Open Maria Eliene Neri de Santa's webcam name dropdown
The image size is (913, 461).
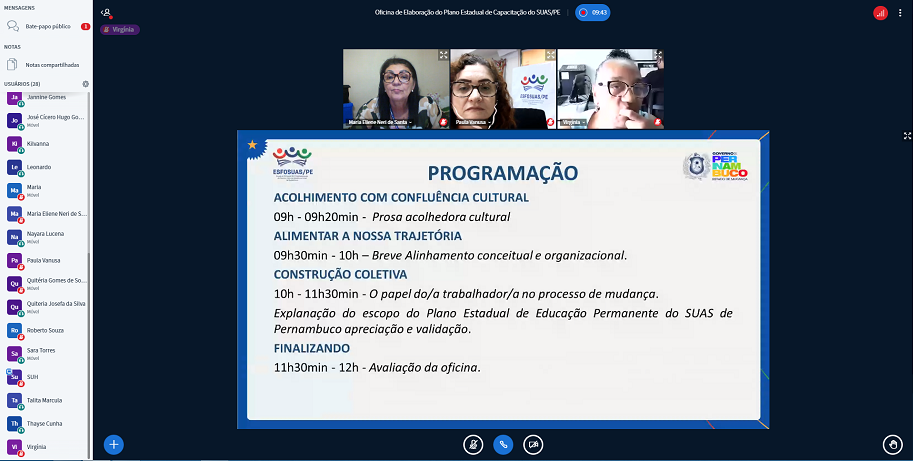pyautogui.click(x=381, y=122)
